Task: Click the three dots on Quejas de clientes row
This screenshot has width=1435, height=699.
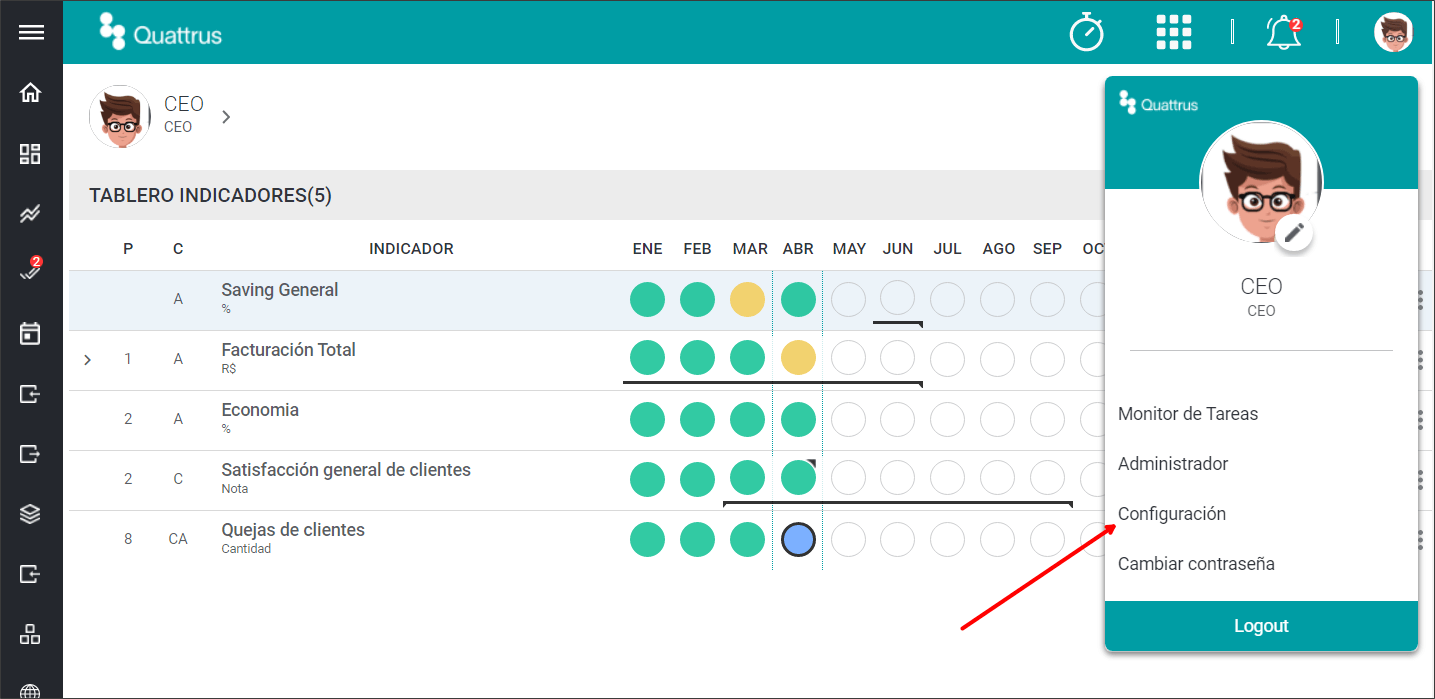Action: 1420,540
